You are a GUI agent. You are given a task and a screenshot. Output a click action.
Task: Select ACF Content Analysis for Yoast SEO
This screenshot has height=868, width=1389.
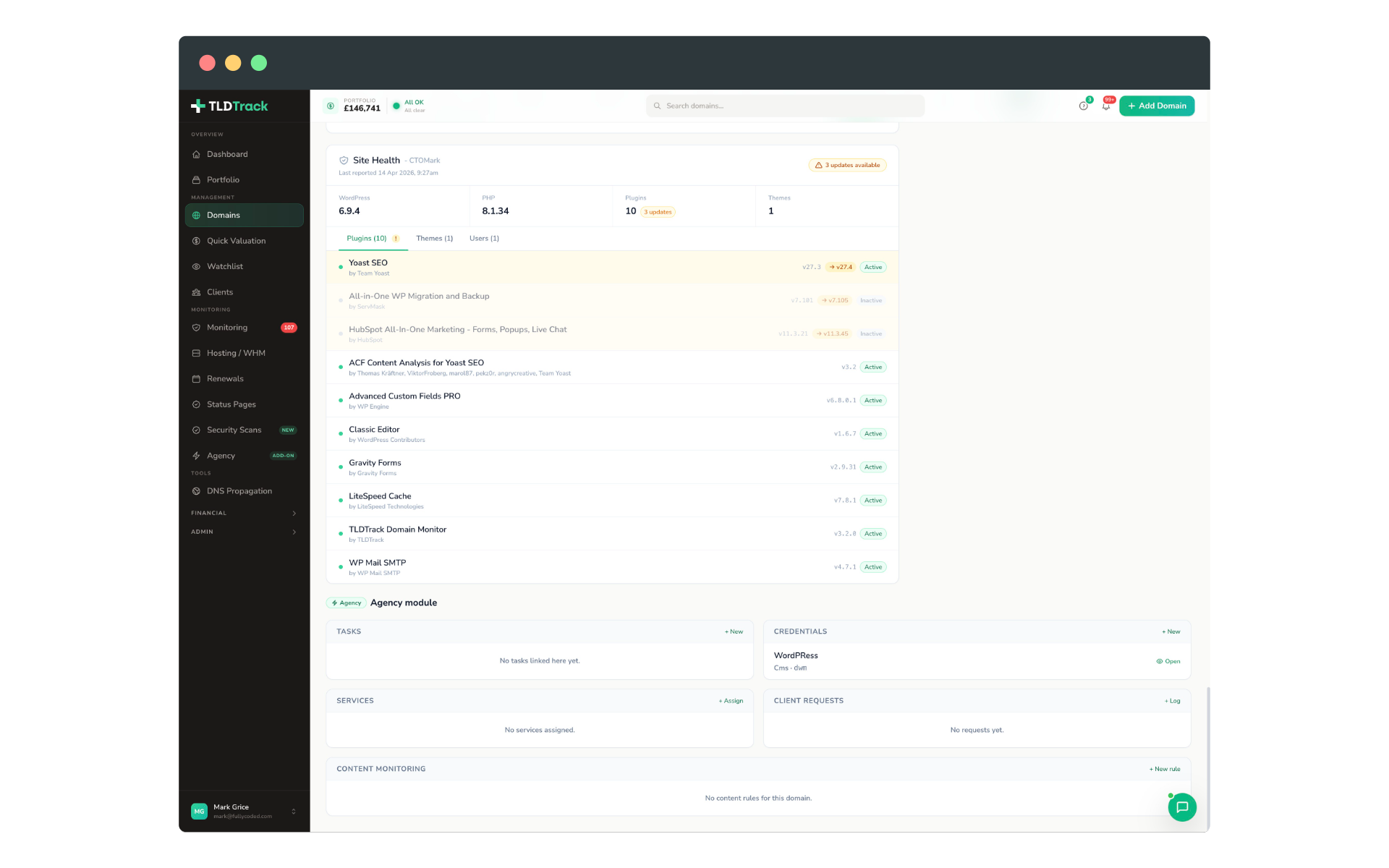point(612,367)
